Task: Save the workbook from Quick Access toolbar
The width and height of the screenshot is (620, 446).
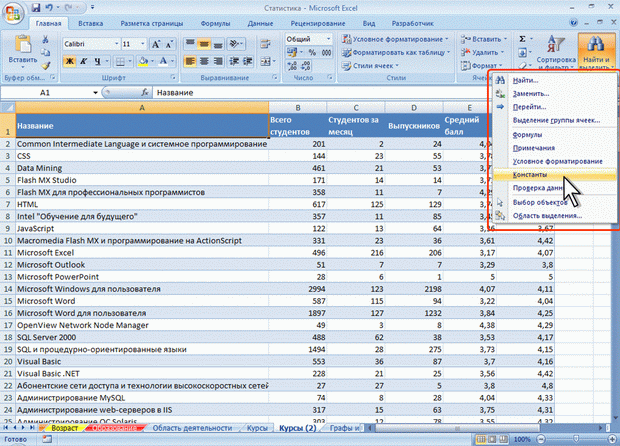Action: tap(36, 8)
